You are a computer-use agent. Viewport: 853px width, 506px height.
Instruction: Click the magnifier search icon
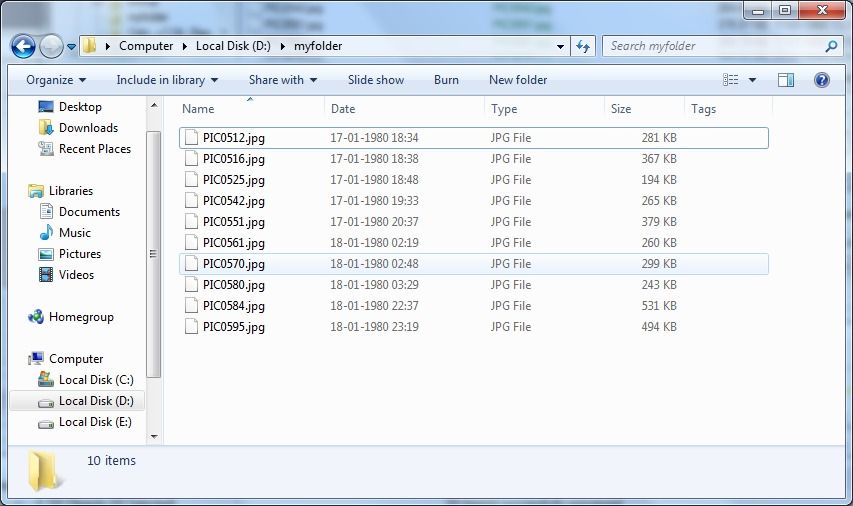point(831,46)
